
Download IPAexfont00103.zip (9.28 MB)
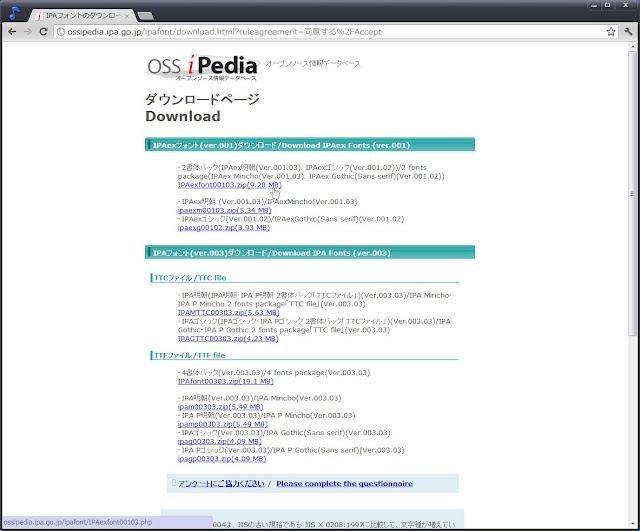click(x=229, y=184)
